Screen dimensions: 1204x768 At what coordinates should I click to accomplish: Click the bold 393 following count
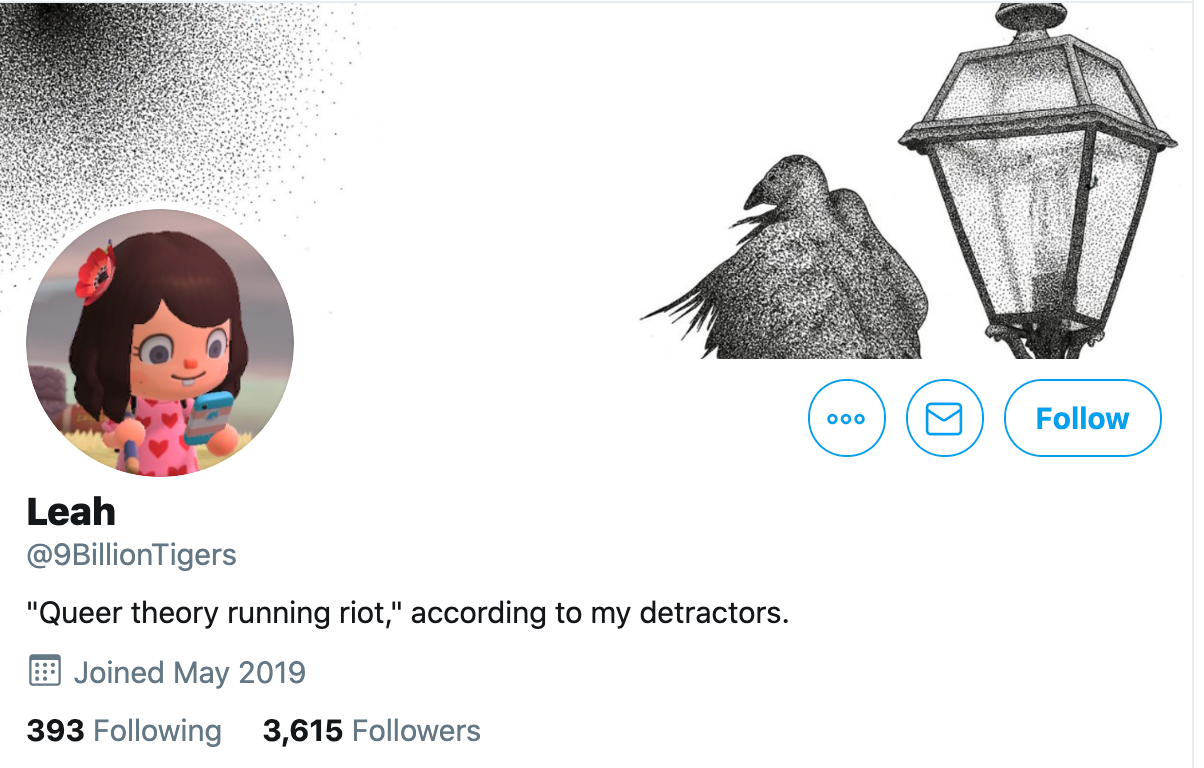pos(55,731)
